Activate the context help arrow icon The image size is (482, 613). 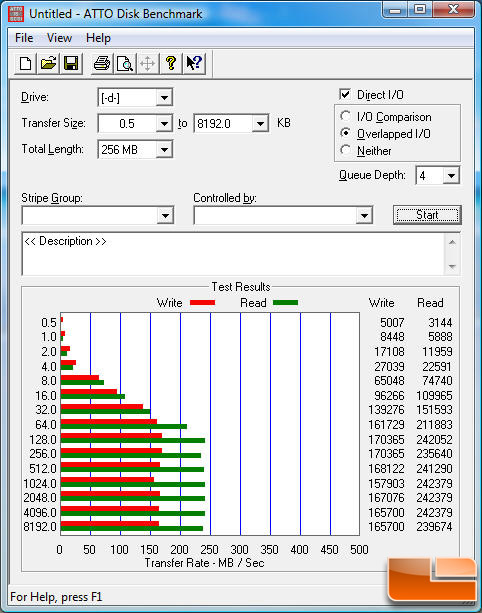point(194,63)
